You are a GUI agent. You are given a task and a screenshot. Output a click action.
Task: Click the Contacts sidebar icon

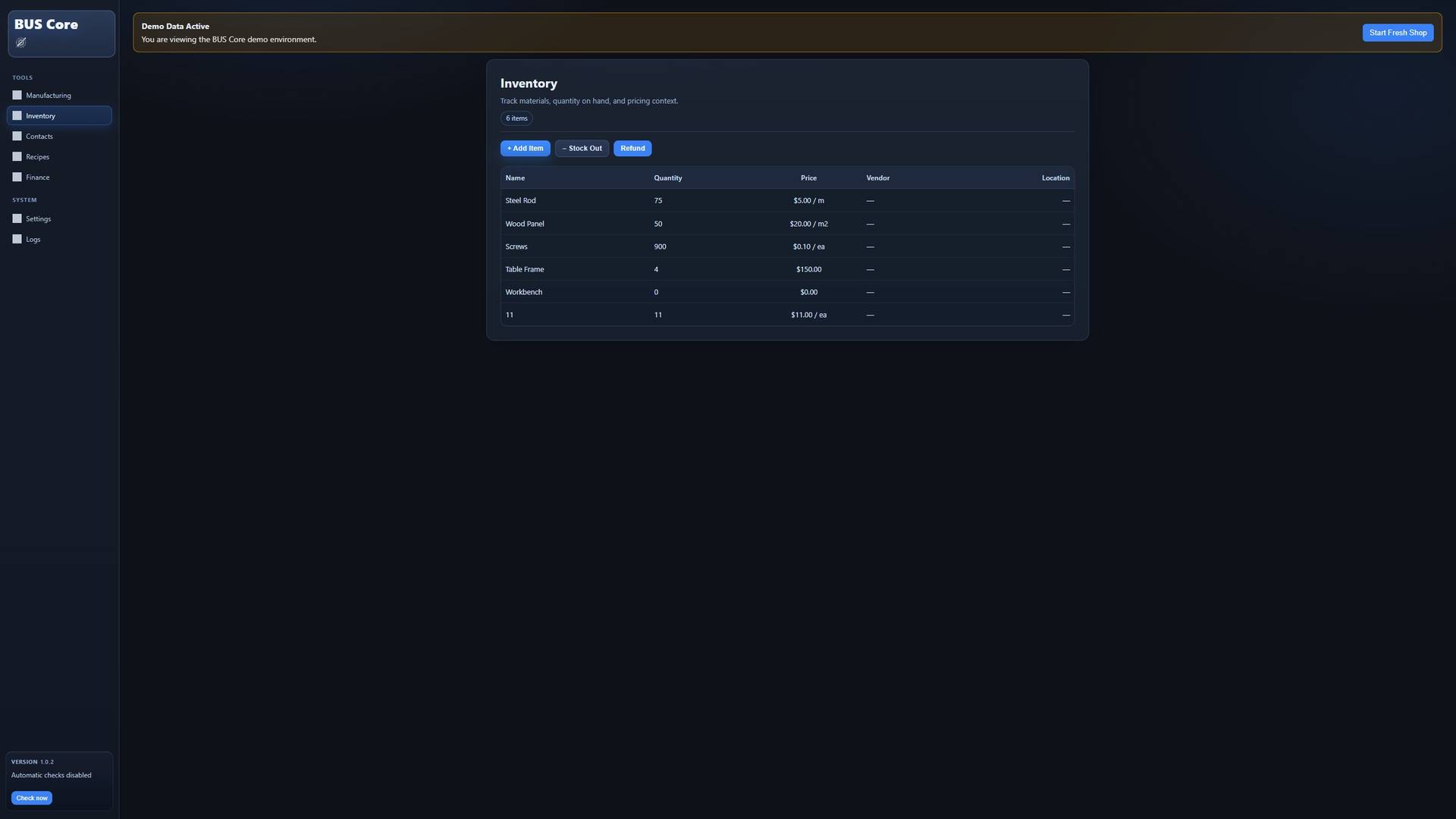click(x=17, y=136)
